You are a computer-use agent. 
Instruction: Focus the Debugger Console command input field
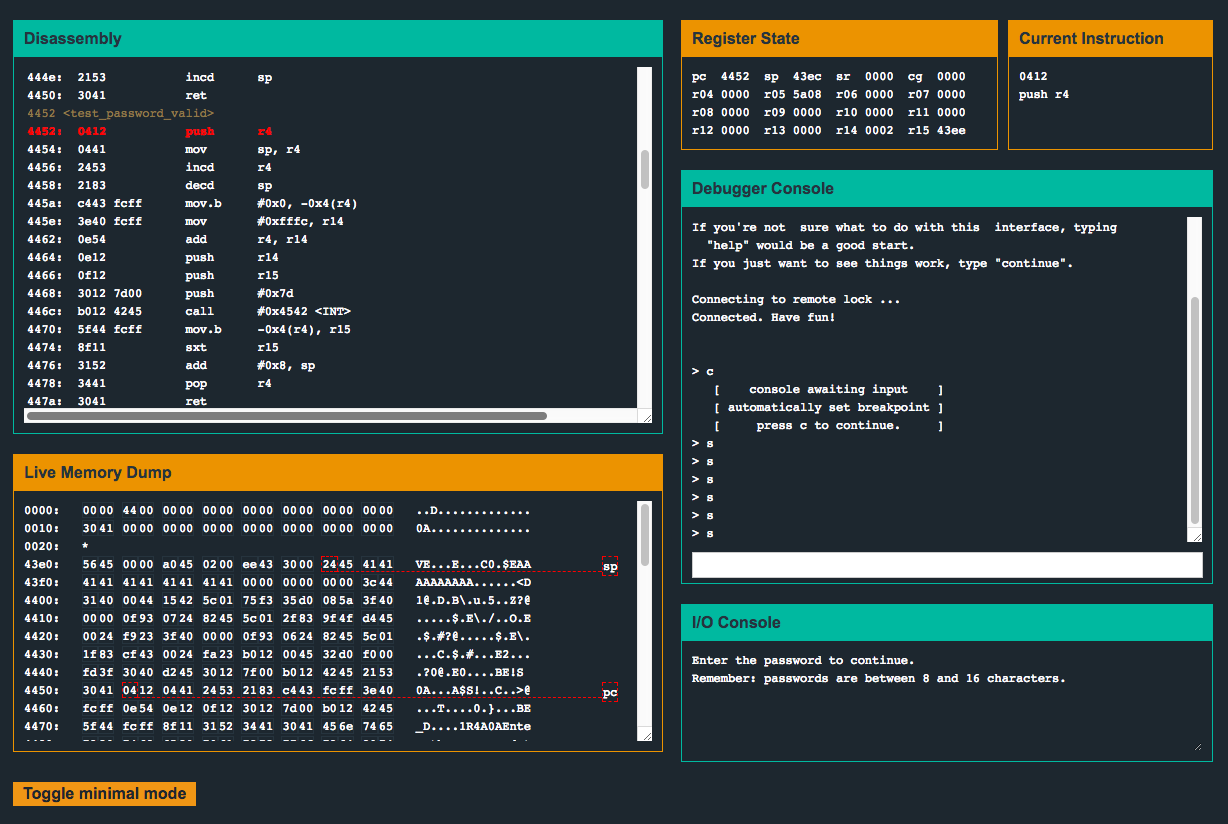[946, 565]
